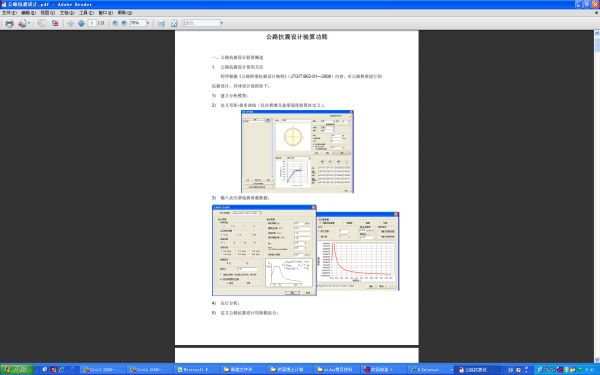Viewport: 600px width, 375px height.
Task: Switch to the Adobe Reader PDF taskbar button
Action: [477, 370]
